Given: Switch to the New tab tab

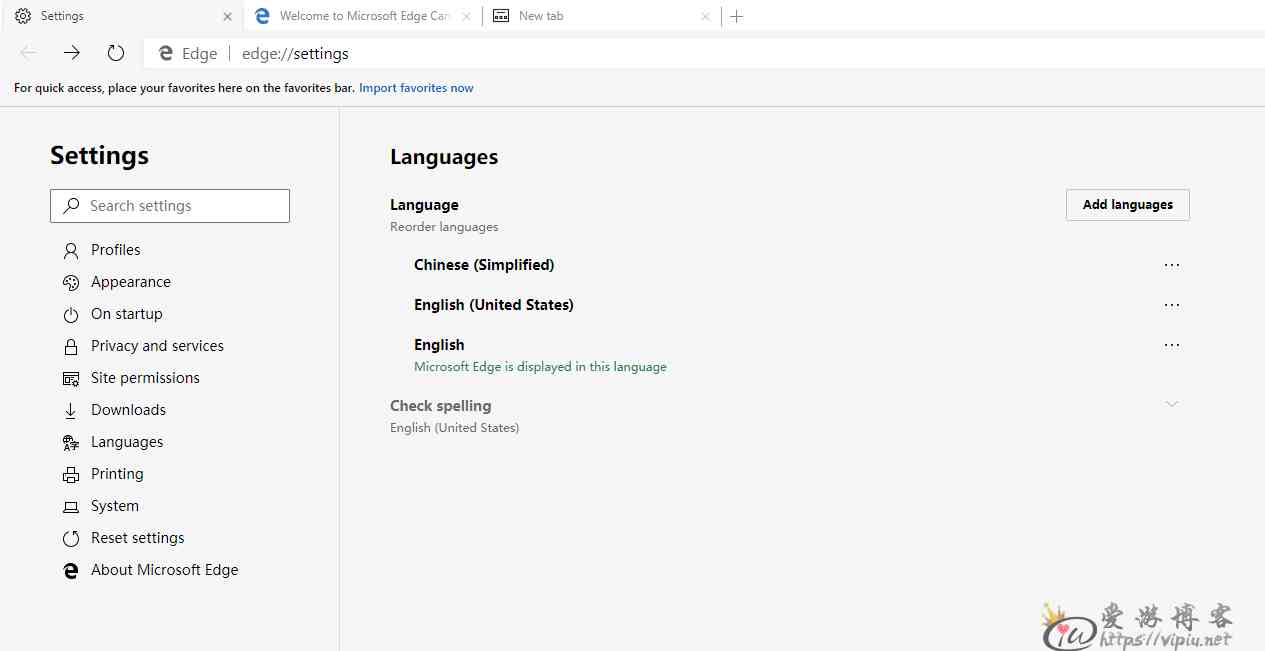Looking at the screenshot, I should click(x=600, y=16).
